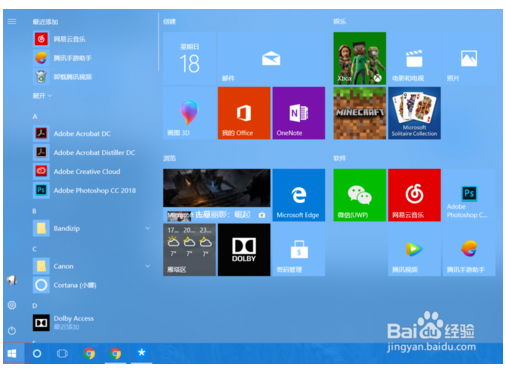The width and height of the screenshot is (505, 372).
Task: Open Task View on the taskbar
Action: [x=62, y=353]
